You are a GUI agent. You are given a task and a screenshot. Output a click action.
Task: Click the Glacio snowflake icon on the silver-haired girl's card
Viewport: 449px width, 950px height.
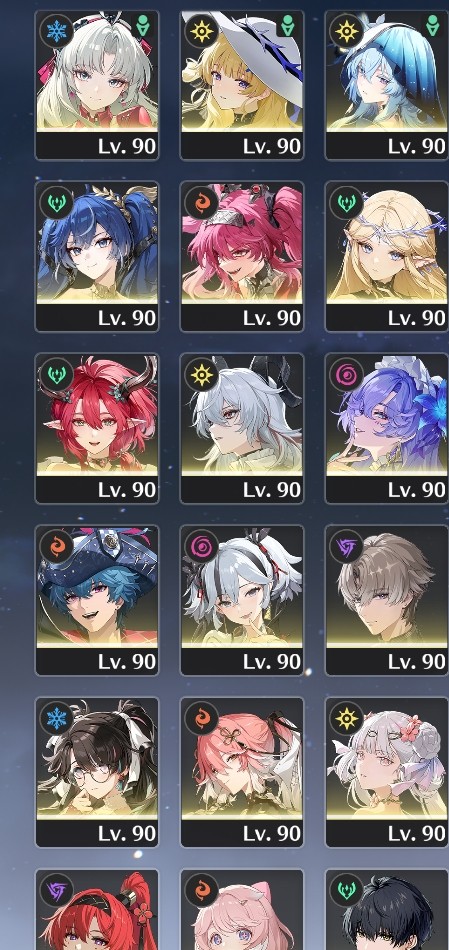pos(57,30)
